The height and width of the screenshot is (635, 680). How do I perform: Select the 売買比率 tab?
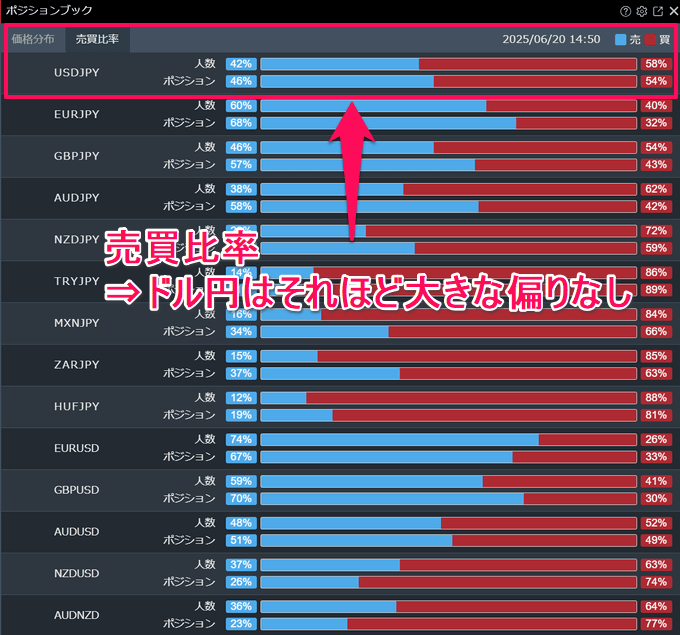(98, 39)
